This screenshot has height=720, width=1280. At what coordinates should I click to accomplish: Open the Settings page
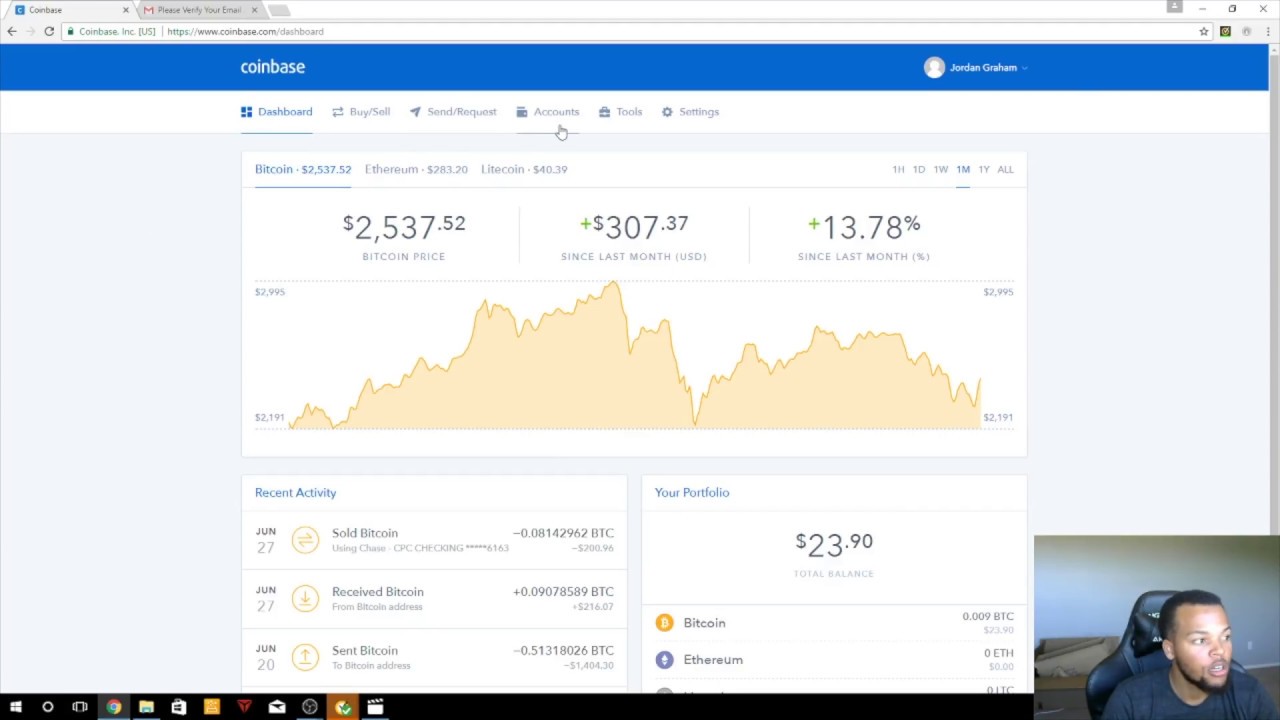(x=690, y=112)
